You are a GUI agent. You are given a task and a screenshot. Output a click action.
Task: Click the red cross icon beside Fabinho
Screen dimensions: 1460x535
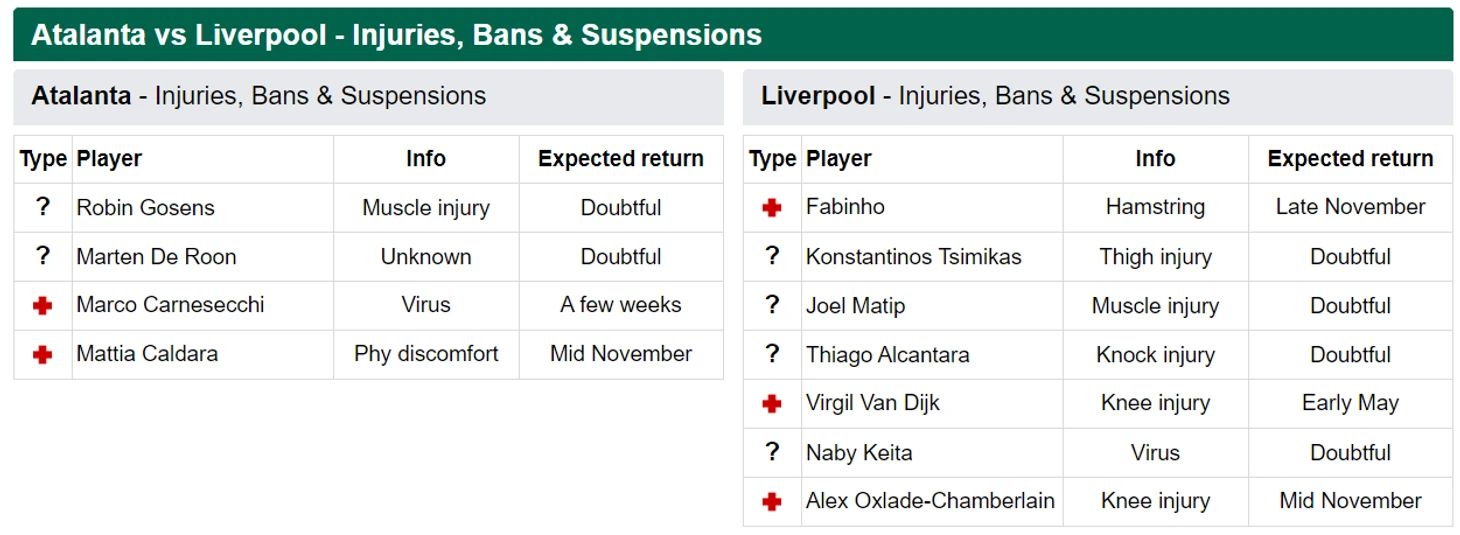772,208
